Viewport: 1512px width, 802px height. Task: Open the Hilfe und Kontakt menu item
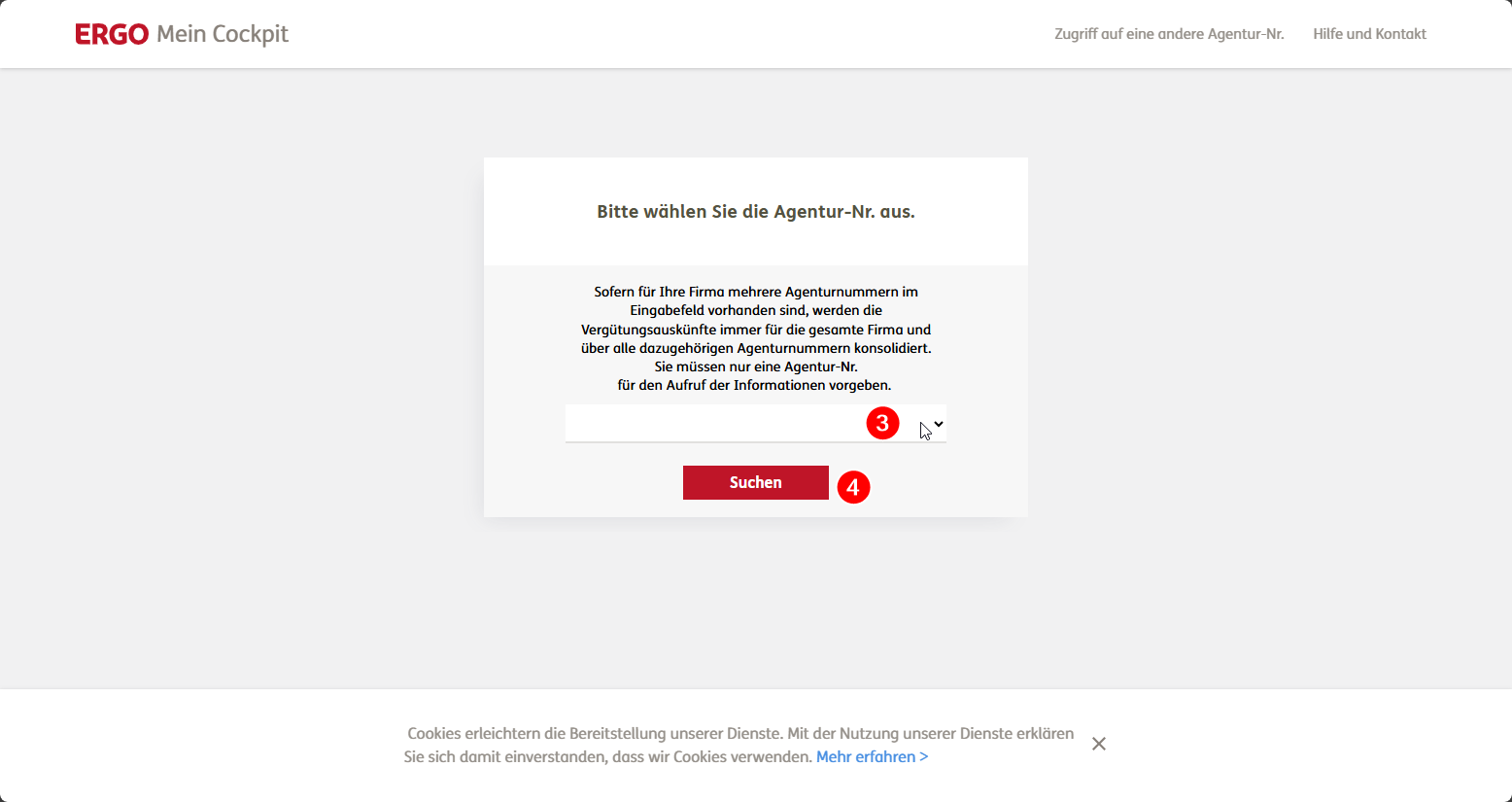click(1369, 34)
